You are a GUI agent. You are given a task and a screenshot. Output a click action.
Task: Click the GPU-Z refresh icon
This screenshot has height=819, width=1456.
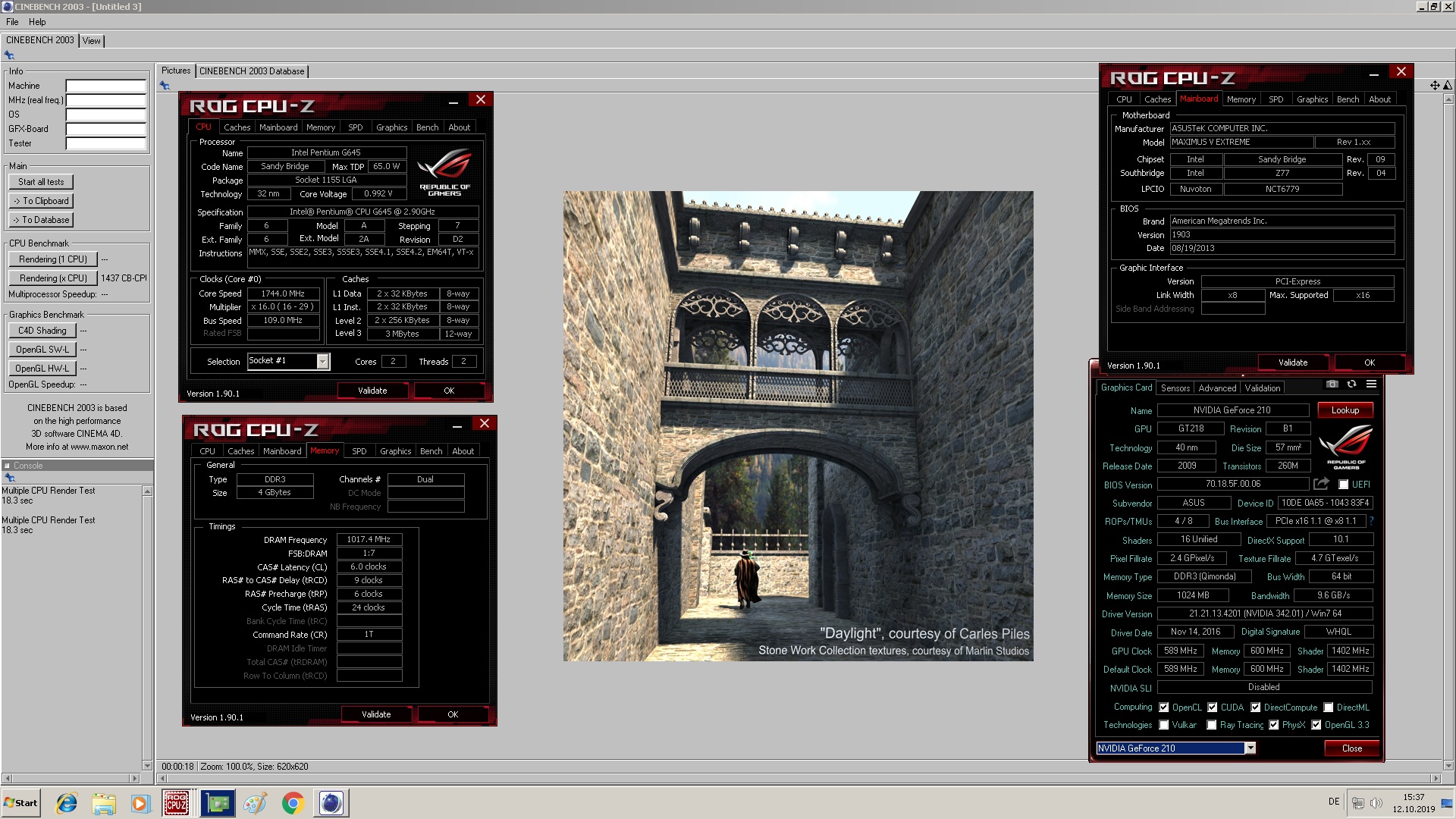click(1351, 384)
